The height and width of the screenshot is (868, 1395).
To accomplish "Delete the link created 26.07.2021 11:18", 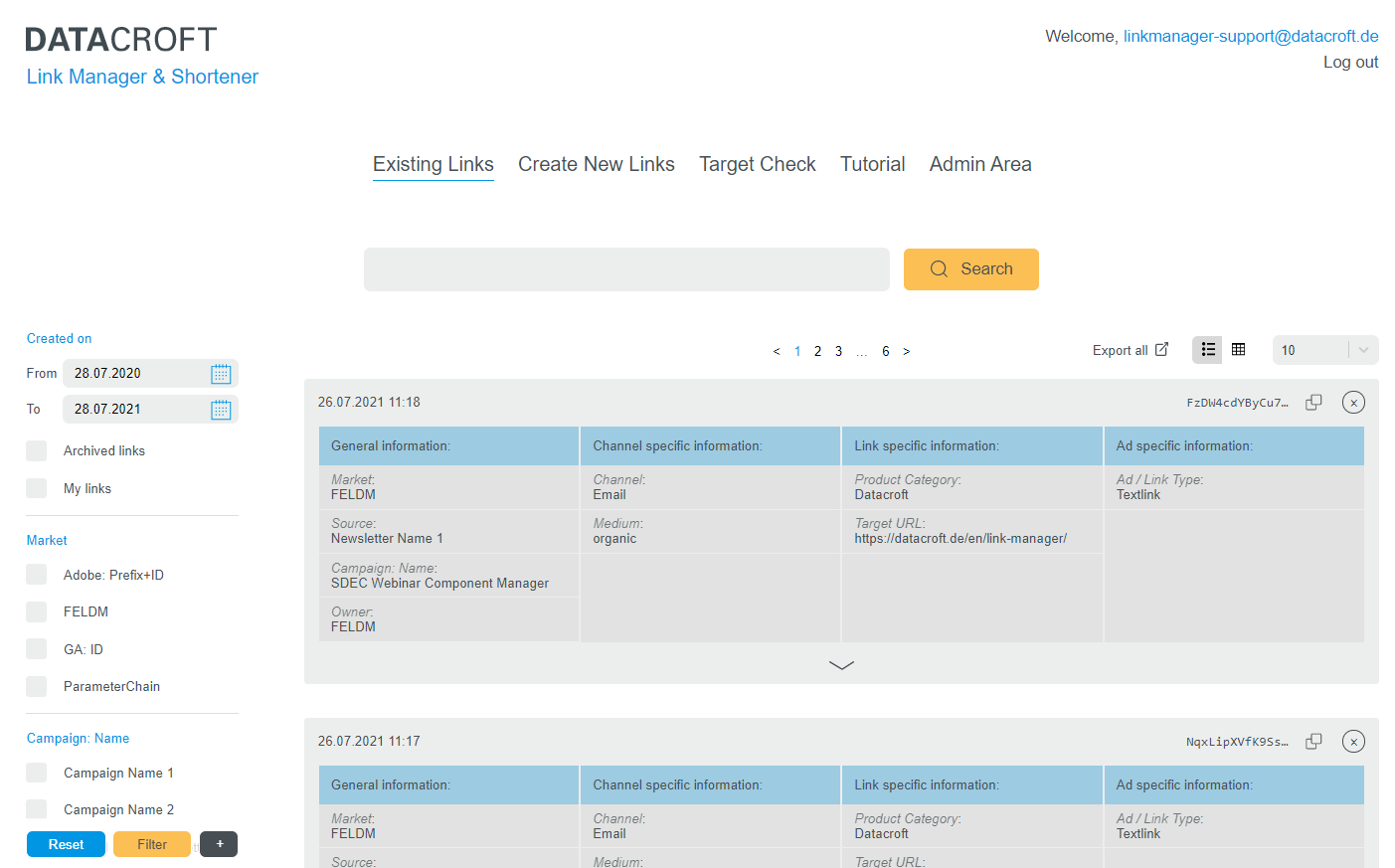I will 1353,403.
